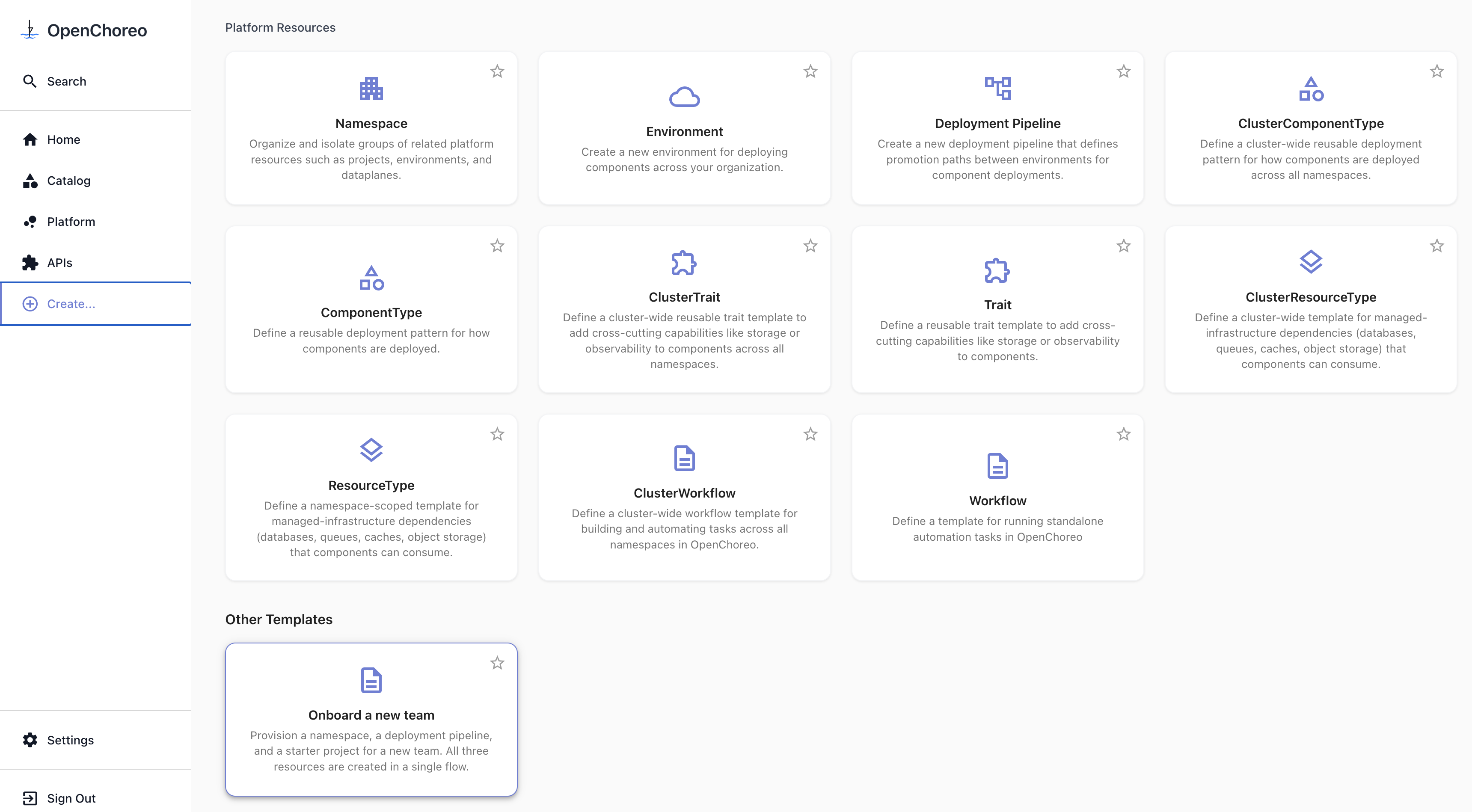
Task: Open the ClusterComponentType card title
Action: click(1311, 124)
